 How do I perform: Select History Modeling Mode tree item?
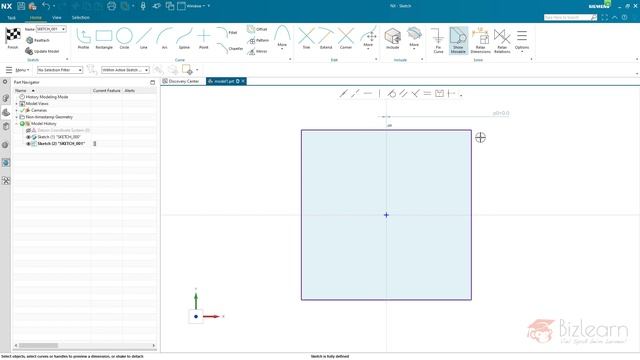[47, 97]
